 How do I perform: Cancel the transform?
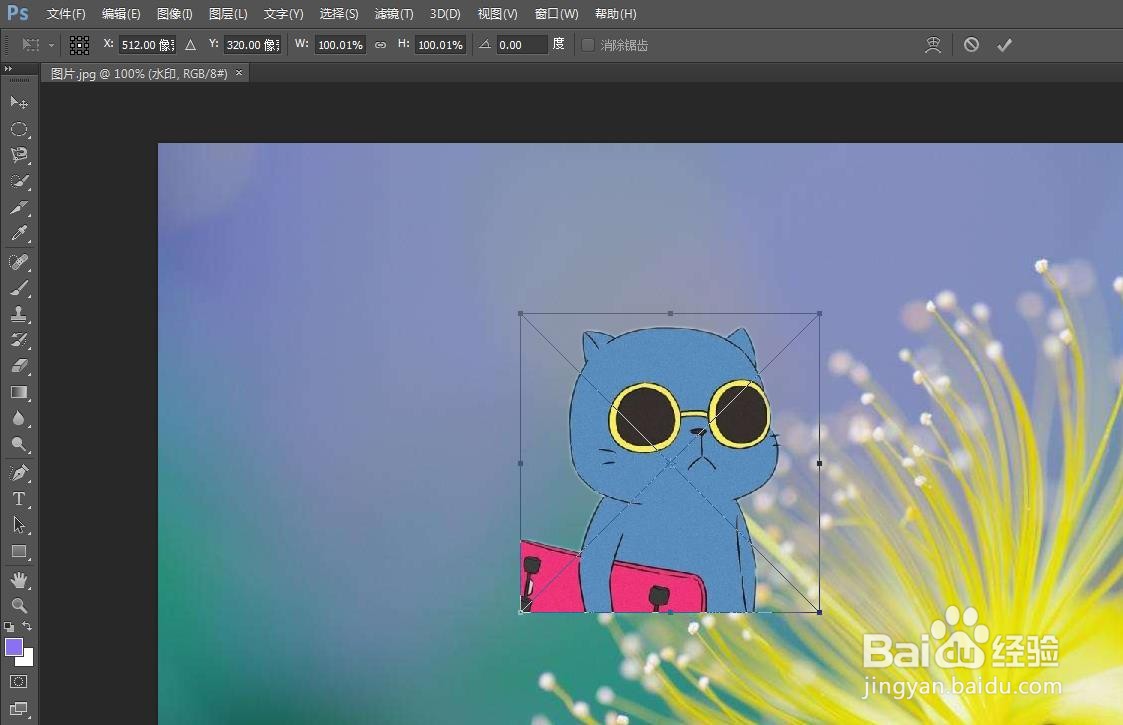tap(971, 45)
